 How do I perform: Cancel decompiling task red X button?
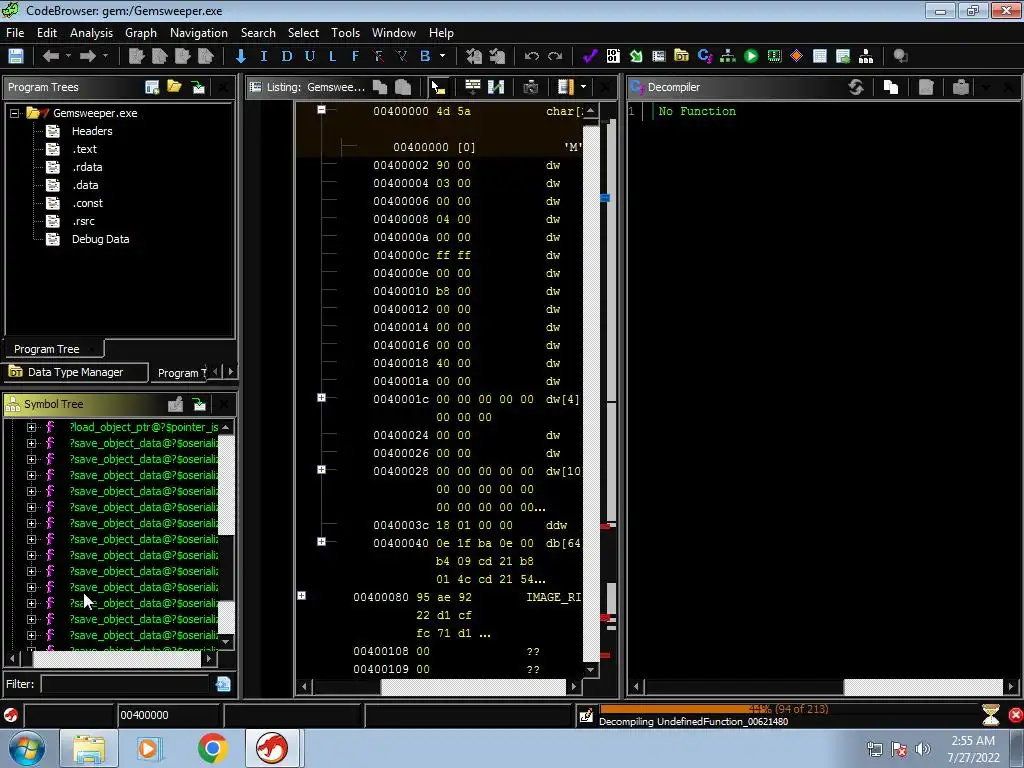(1016, 715)
